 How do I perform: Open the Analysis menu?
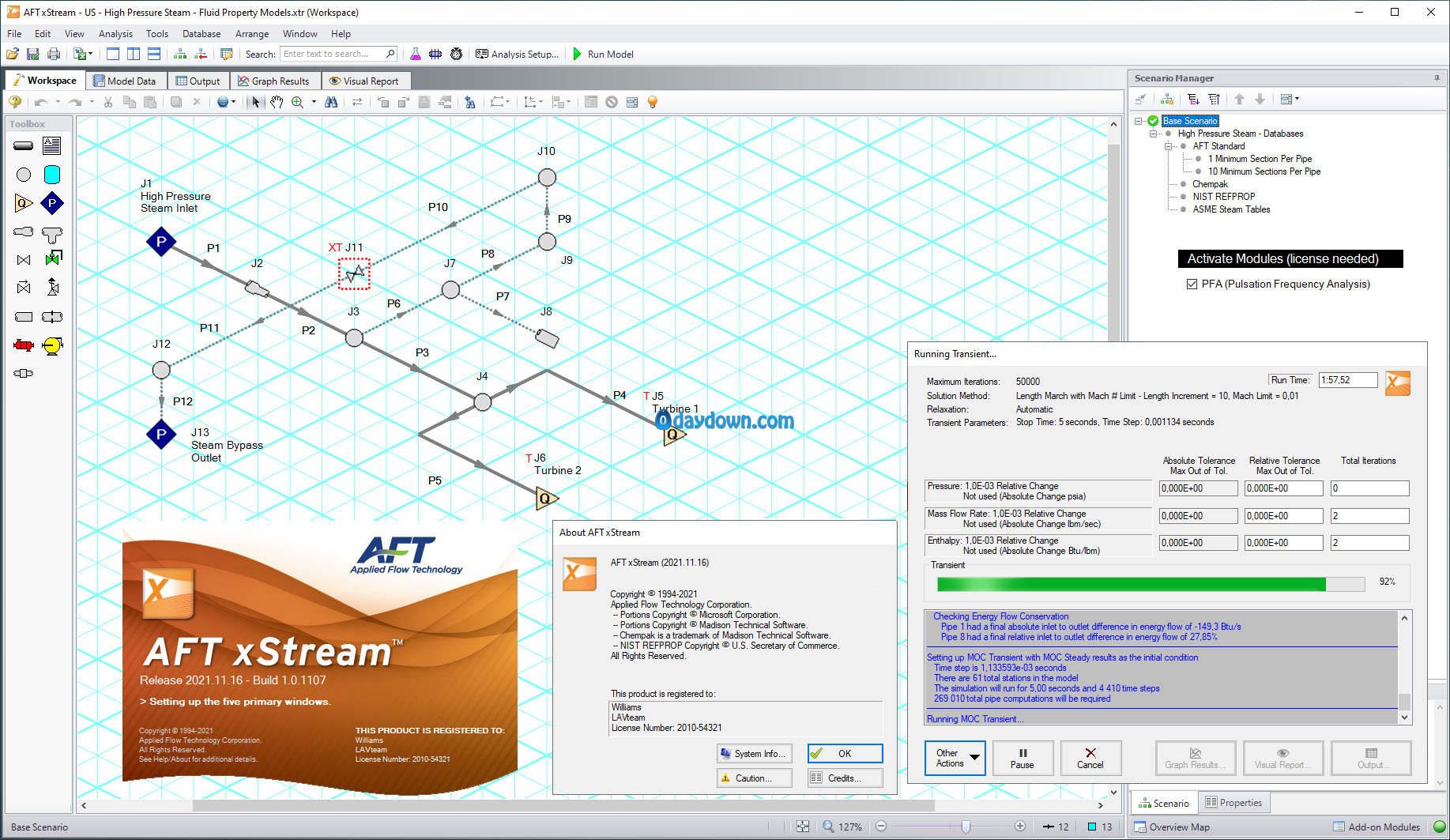(115, 34)
